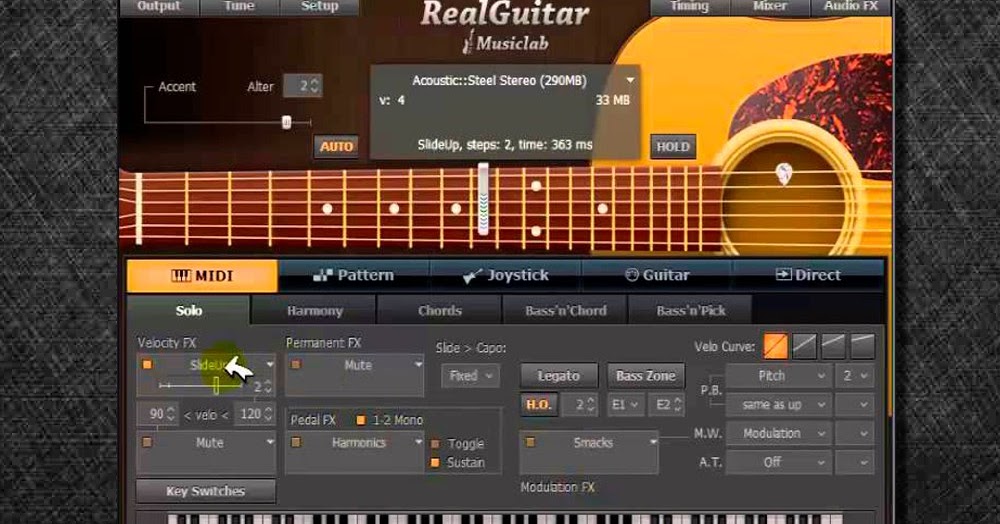Select the third Velo Curve icon

click(x=834, y=346)
